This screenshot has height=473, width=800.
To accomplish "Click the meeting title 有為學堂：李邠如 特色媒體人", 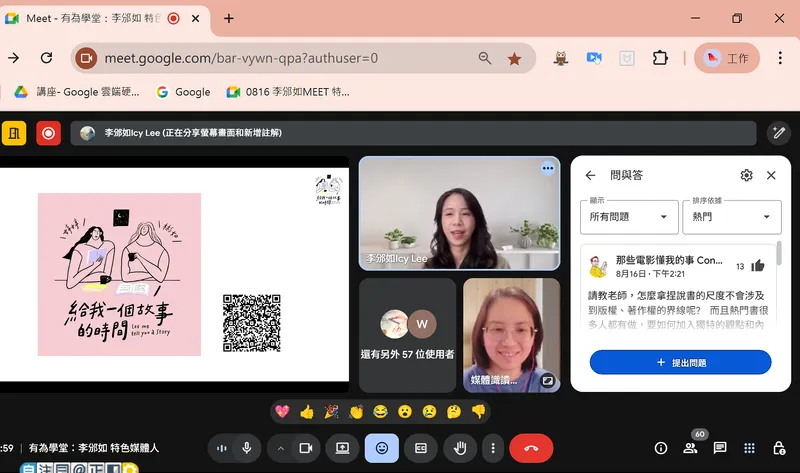I will pyautogui.click(x=94, y=448).
